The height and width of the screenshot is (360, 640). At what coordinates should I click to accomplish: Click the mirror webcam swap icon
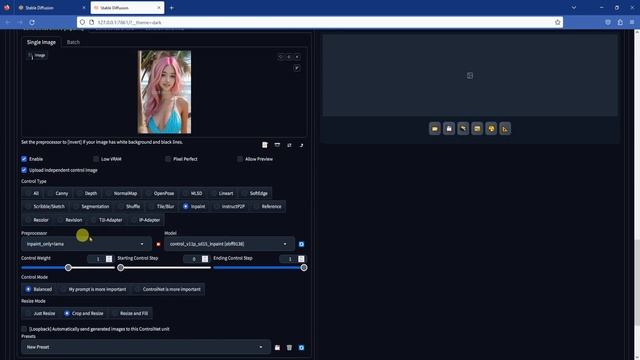[289, 145]
